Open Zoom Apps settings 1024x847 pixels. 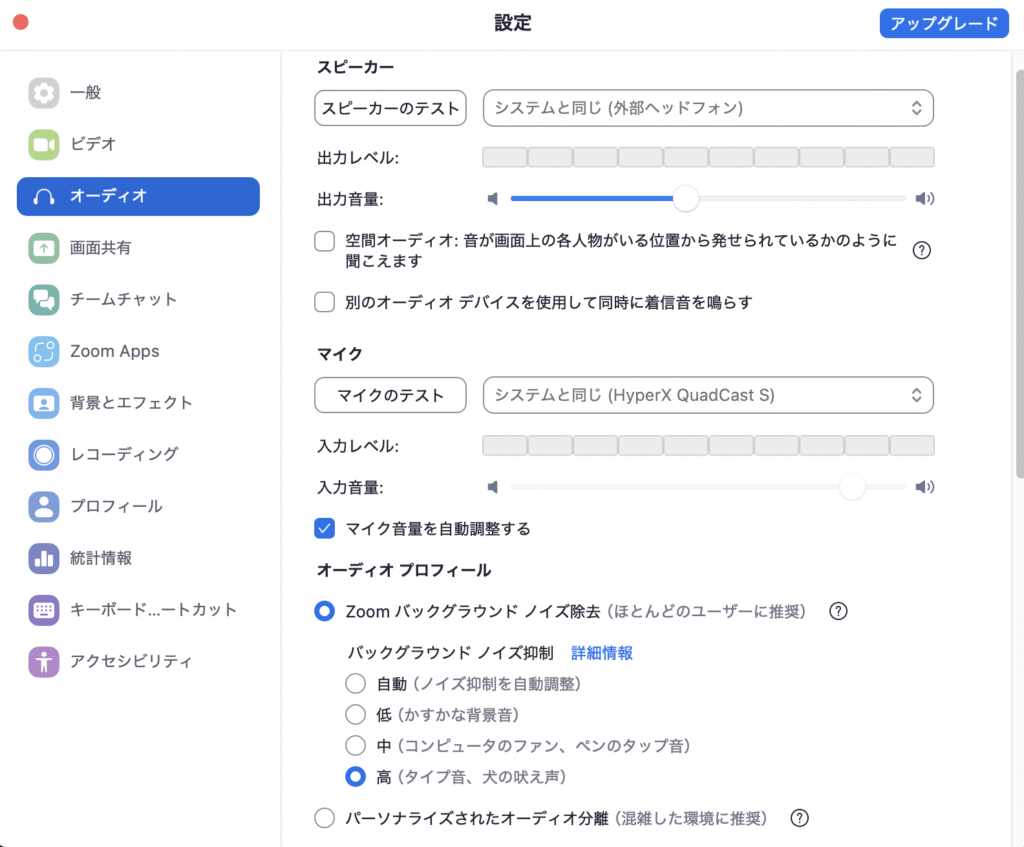click(x=138, y=351)
